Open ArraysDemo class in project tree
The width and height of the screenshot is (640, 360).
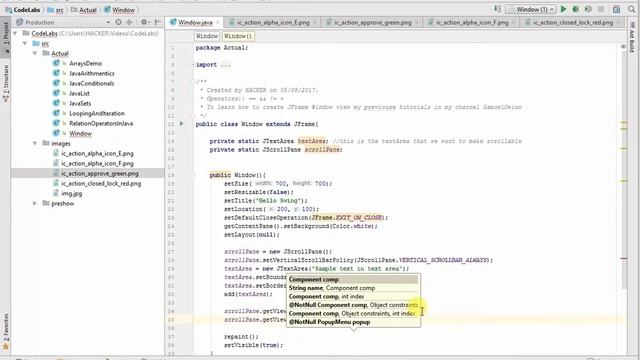85,63
